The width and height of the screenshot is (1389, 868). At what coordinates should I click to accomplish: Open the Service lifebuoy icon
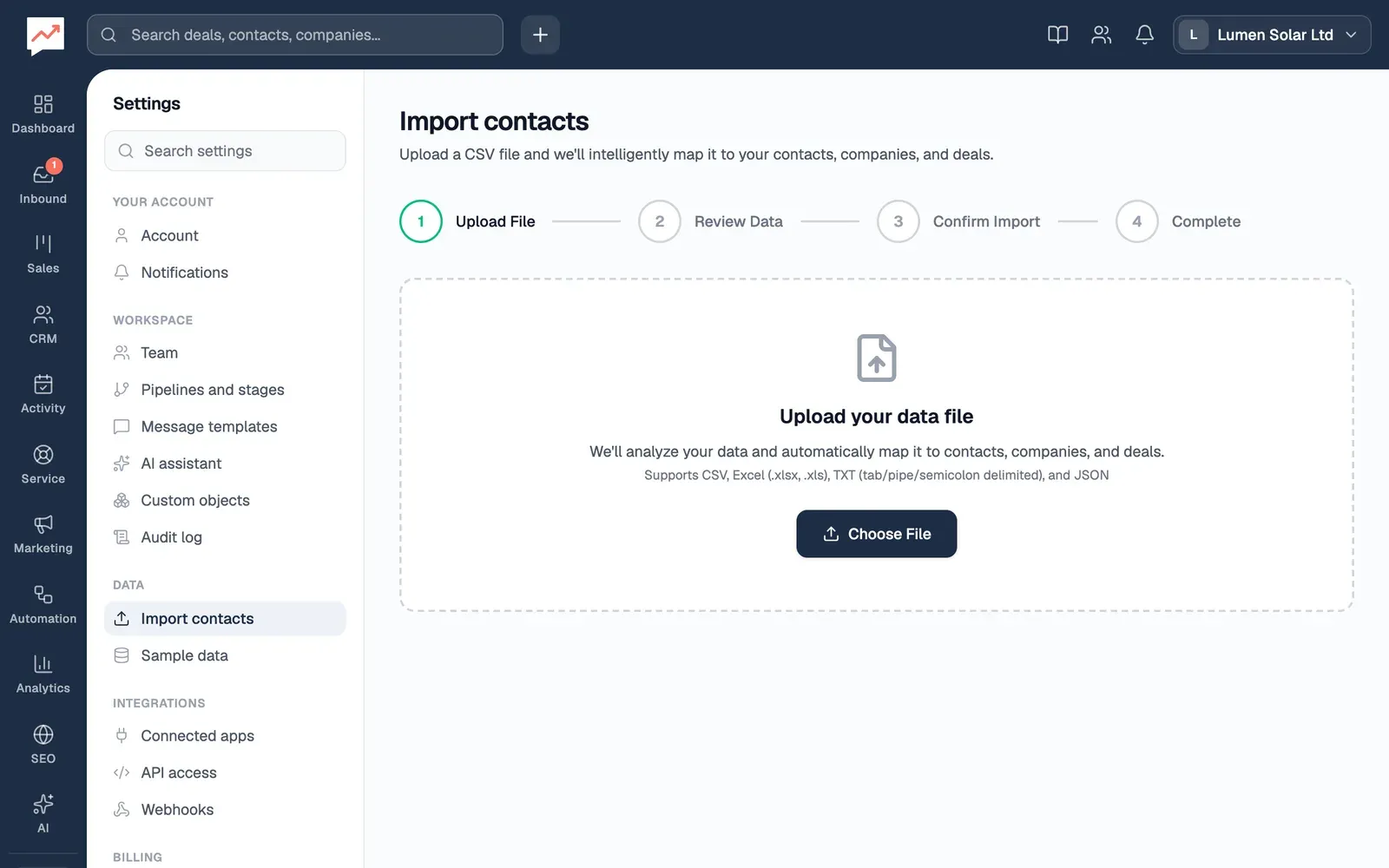(43, 455)
